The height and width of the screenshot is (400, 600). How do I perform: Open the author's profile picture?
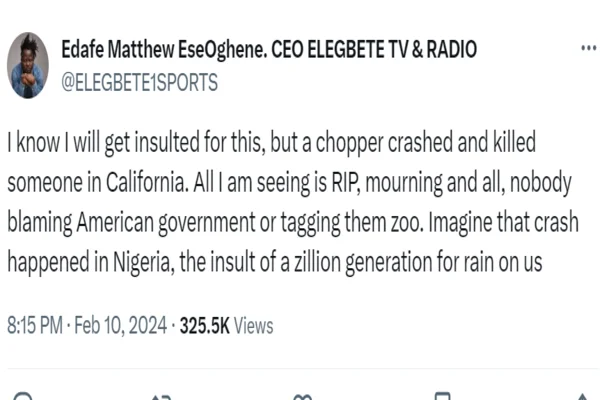28,65
